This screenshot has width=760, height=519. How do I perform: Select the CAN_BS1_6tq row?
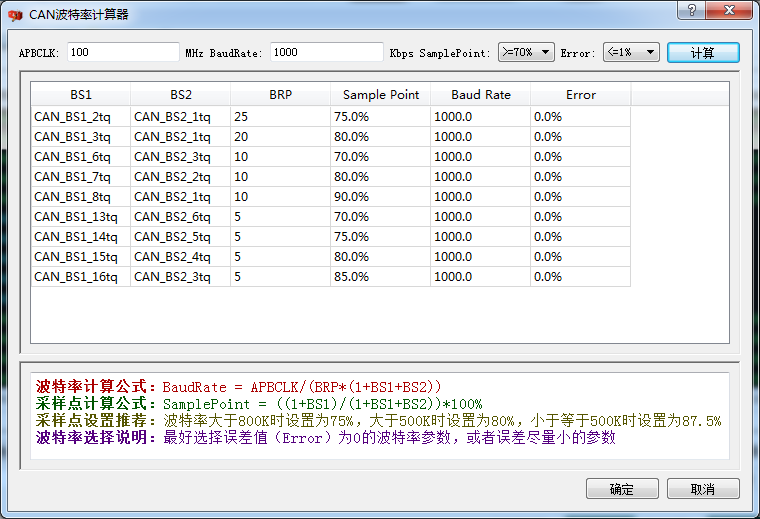tap(331, 157)
